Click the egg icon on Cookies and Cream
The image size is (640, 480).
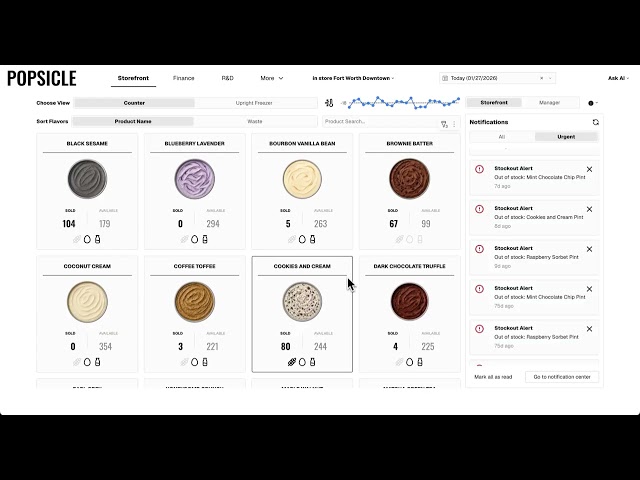pos(302,362)
